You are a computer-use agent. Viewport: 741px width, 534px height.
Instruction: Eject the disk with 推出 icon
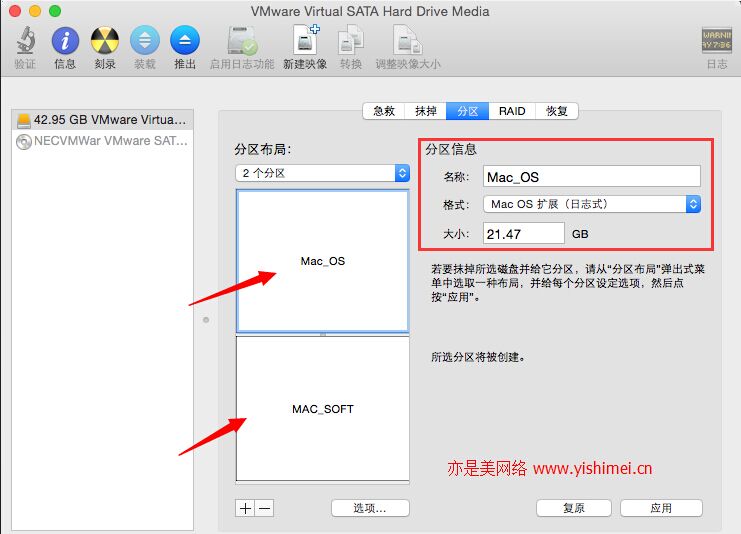185,41
